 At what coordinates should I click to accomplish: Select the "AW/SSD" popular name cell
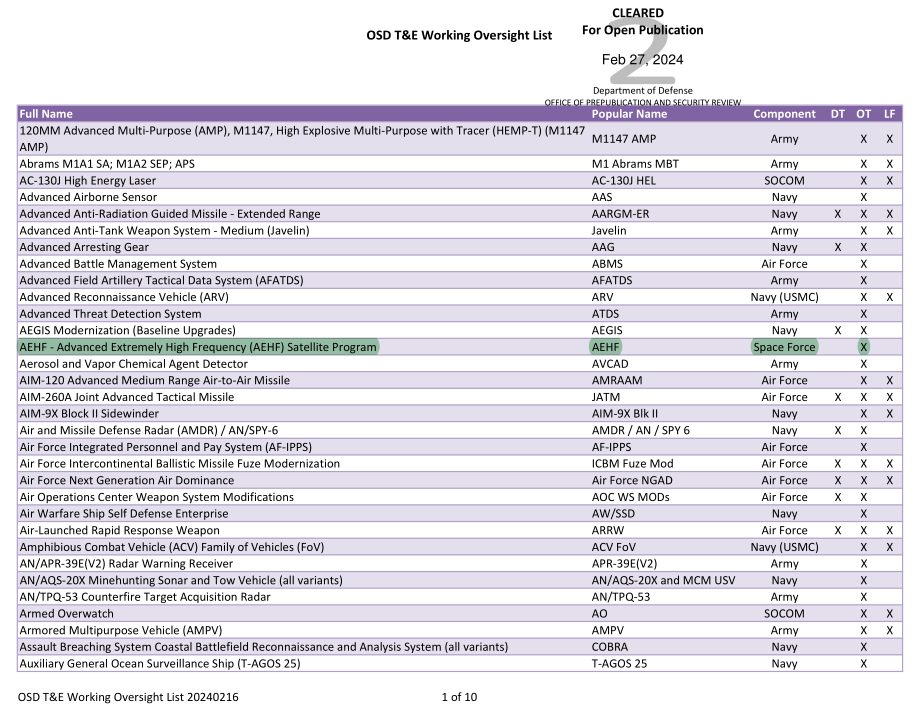click(x=613, y=514)
